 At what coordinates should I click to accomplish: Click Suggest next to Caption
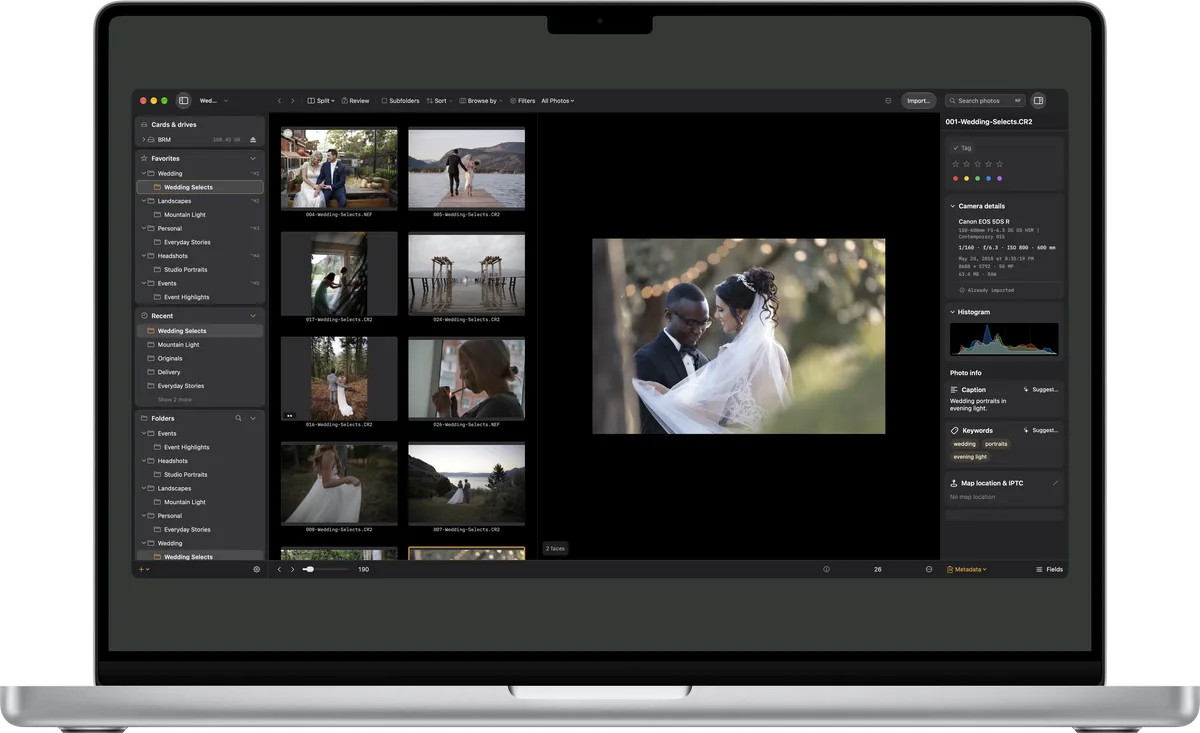point(1040,390)
